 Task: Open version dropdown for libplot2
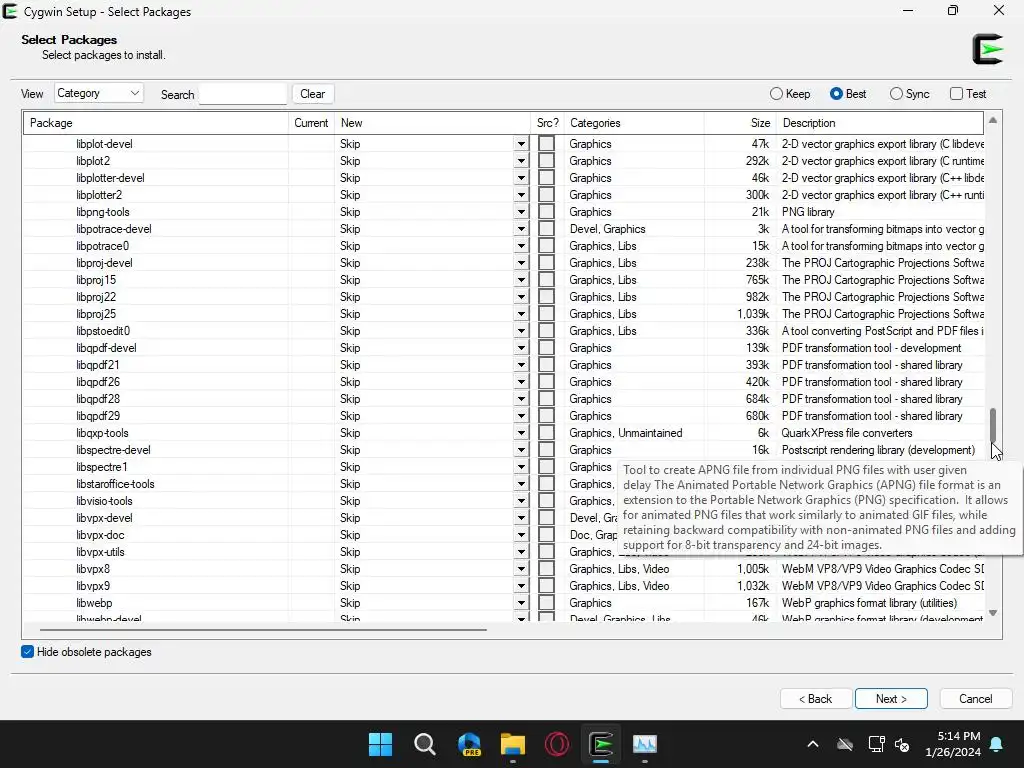521,161
